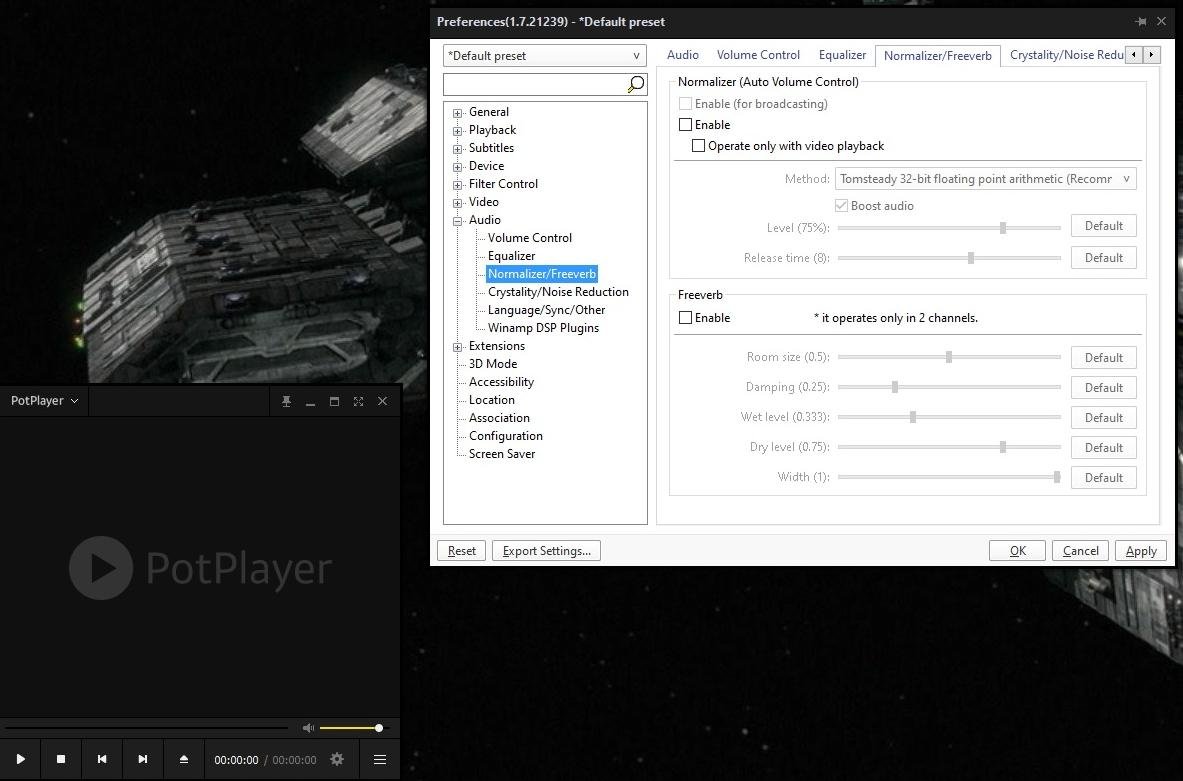
Task: Select Accessibility in the tree
Action: [501, 382]
